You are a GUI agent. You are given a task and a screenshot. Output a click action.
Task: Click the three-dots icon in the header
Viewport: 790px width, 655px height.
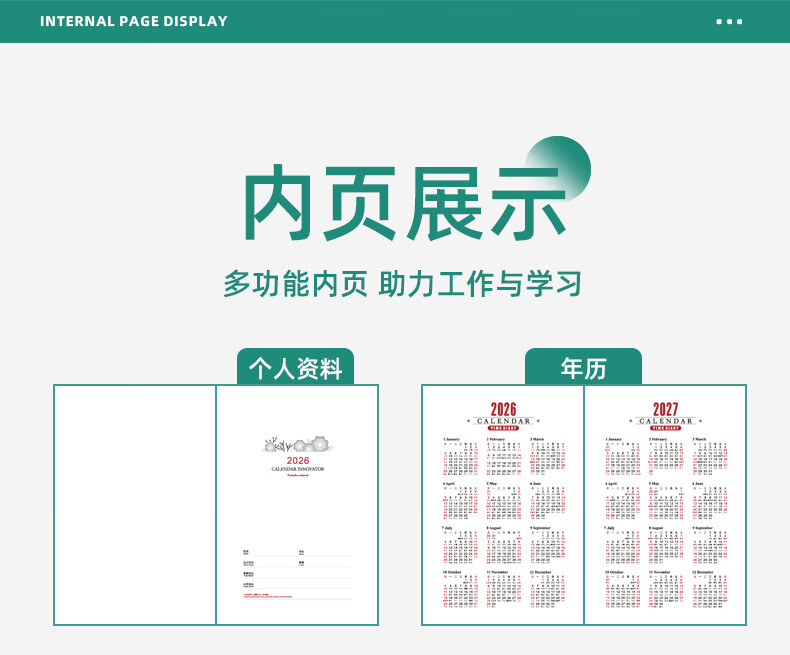(x=729, y=21)
